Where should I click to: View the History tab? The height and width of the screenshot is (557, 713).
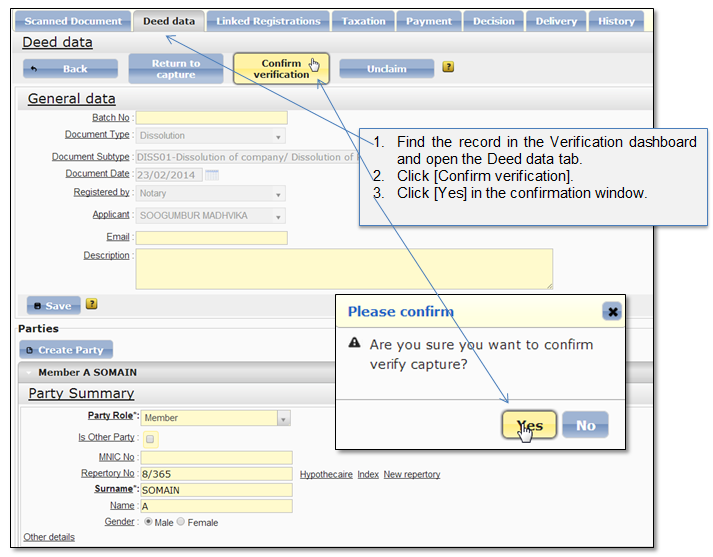616,21
